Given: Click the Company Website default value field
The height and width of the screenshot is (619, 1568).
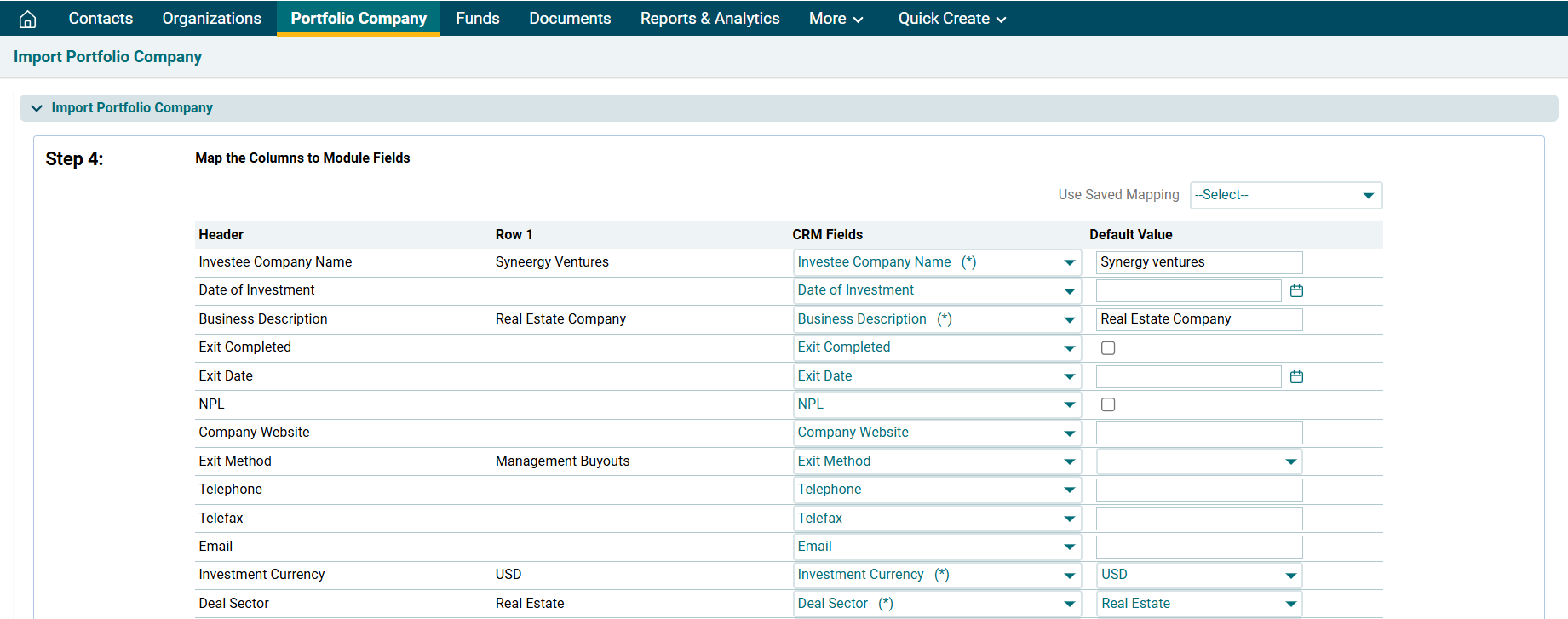Looking at the screenshot, I should [x=1198, y=433].
